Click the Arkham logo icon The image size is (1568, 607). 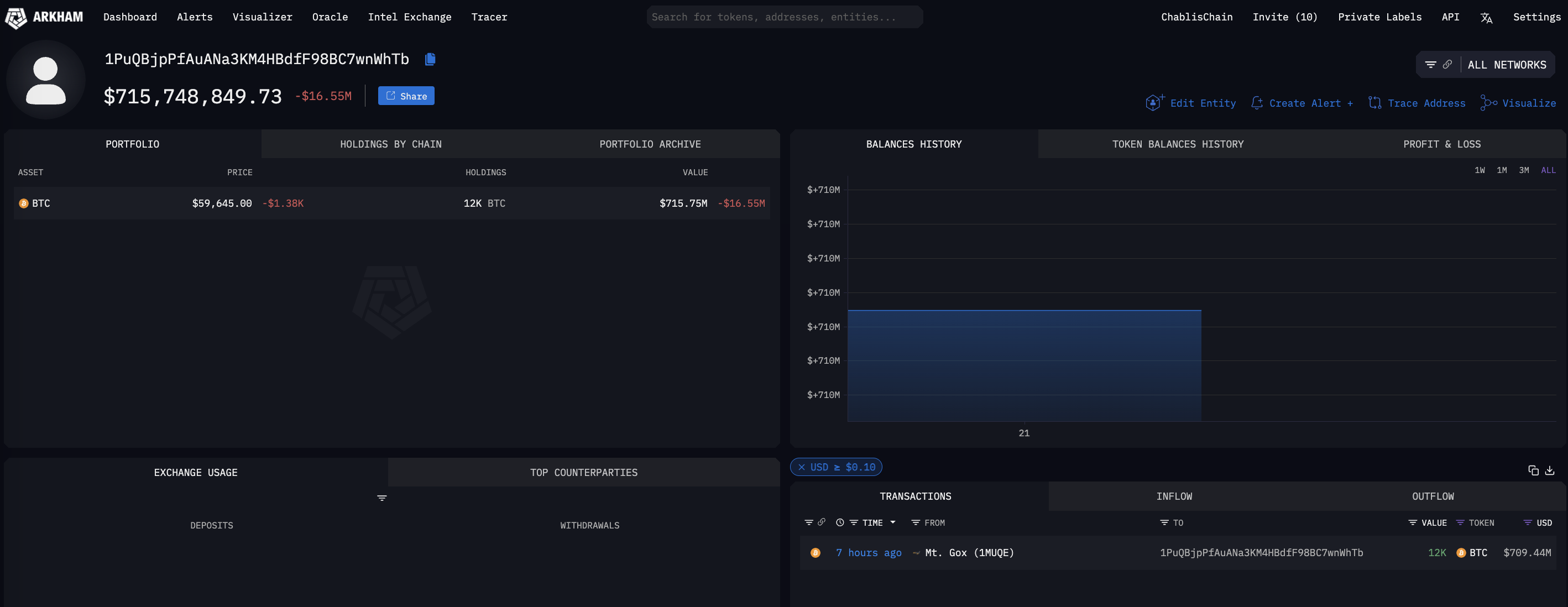16,18
